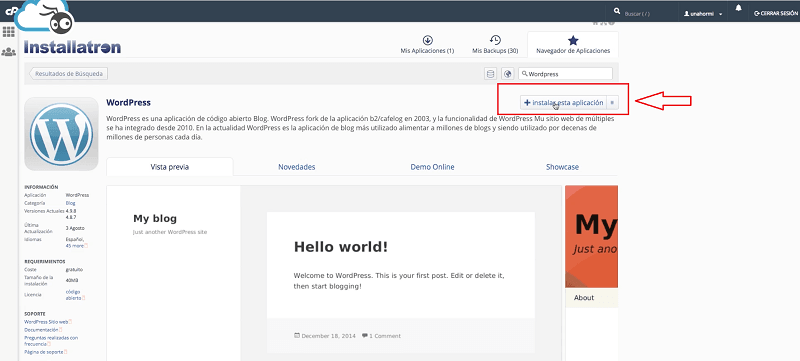Image resolution: width=800 pixels, height=361 pixels.
Task: Open the cPanel apps grid icon
Action: click(8, 32)
